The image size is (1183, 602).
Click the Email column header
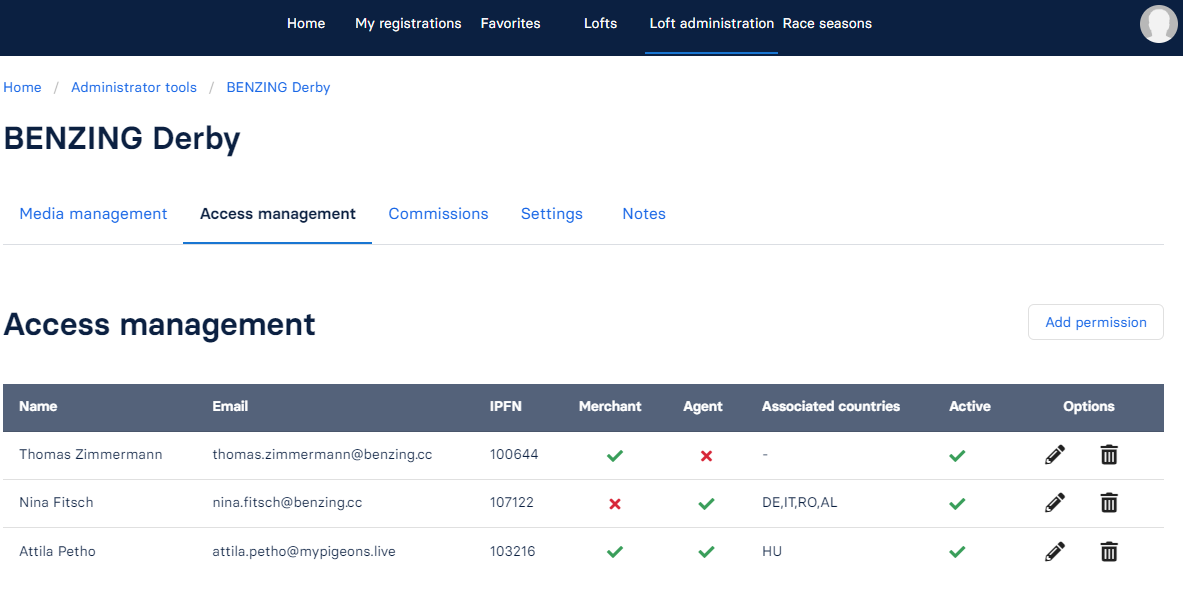[x=230, y=407]
